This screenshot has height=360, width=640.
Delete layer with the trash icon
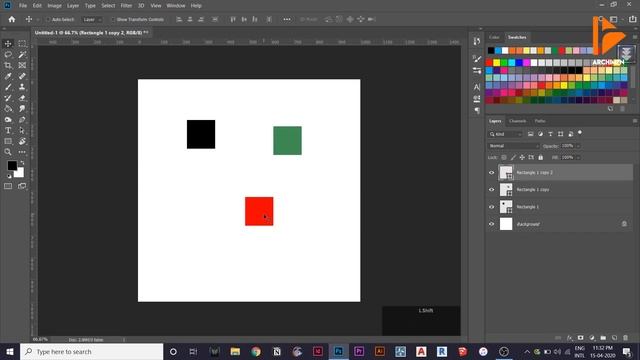coord(625,338)
